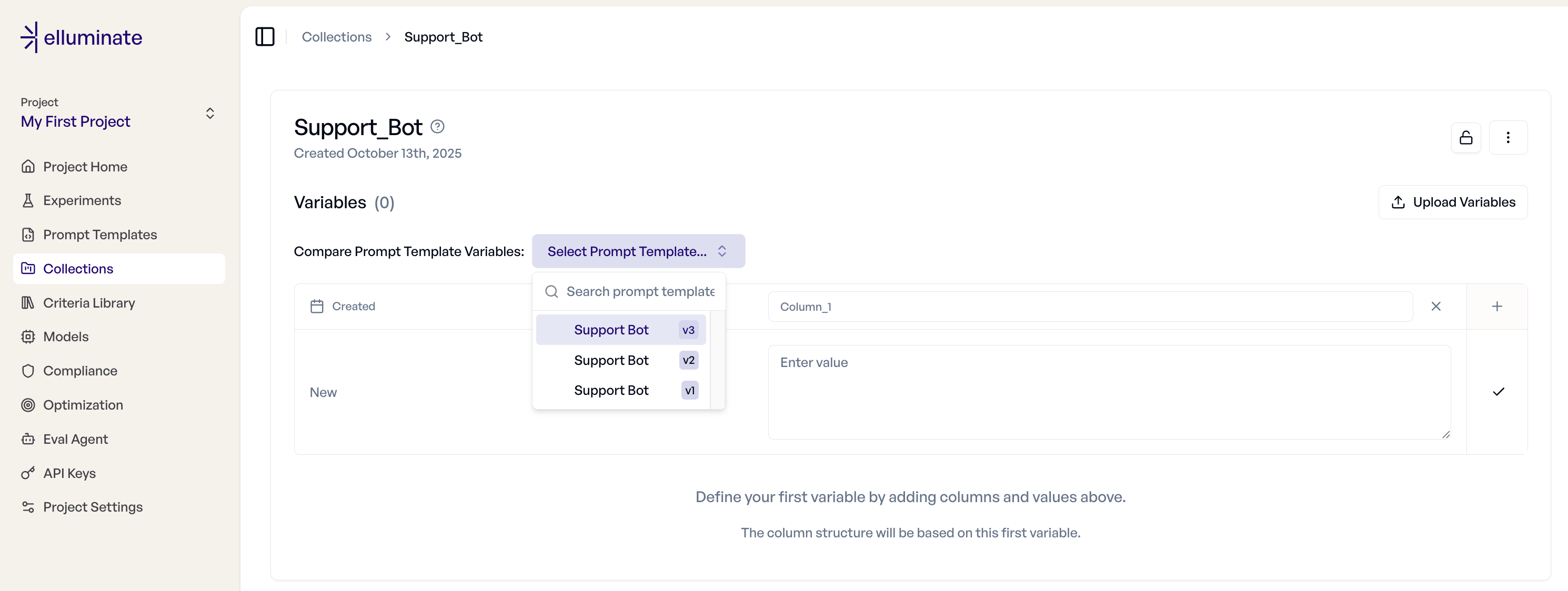Toggle the sidebar panel icon

click(265, 36)
